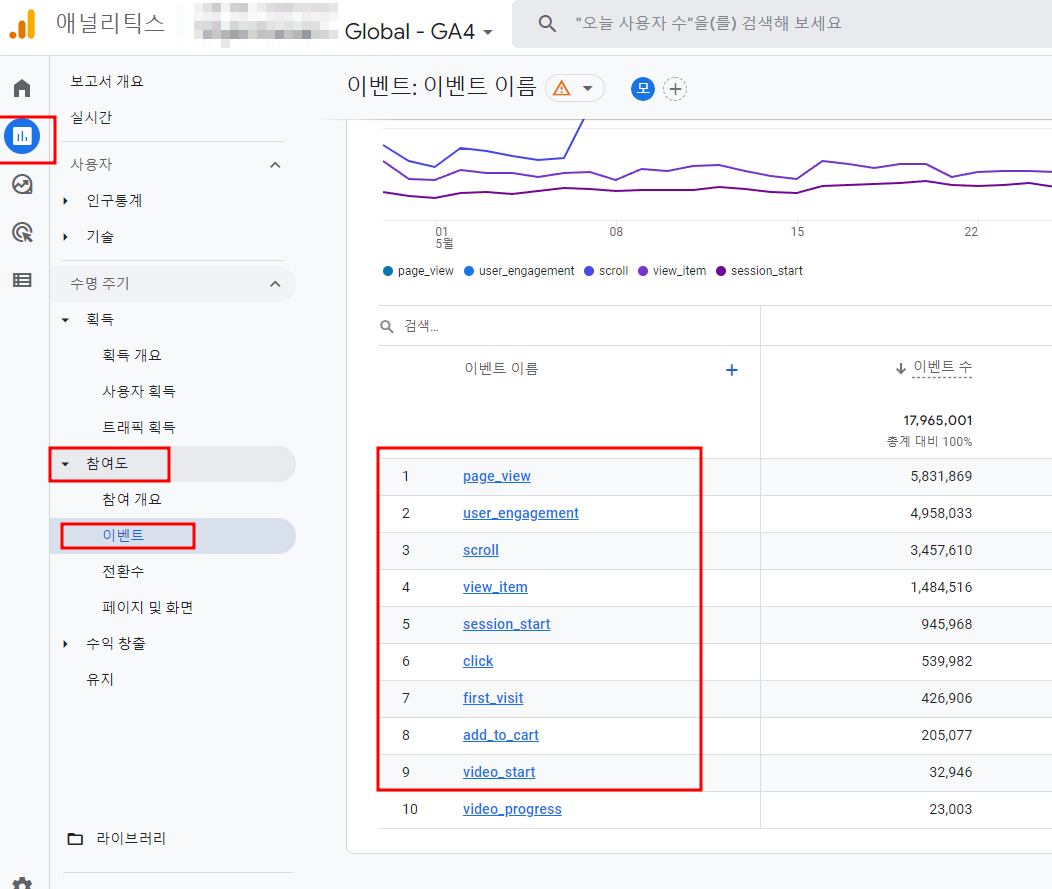The height and width of the screenshot is (889, 1052).
Task: Add a comparison using the plus circle icon
Action: [676, 89]
